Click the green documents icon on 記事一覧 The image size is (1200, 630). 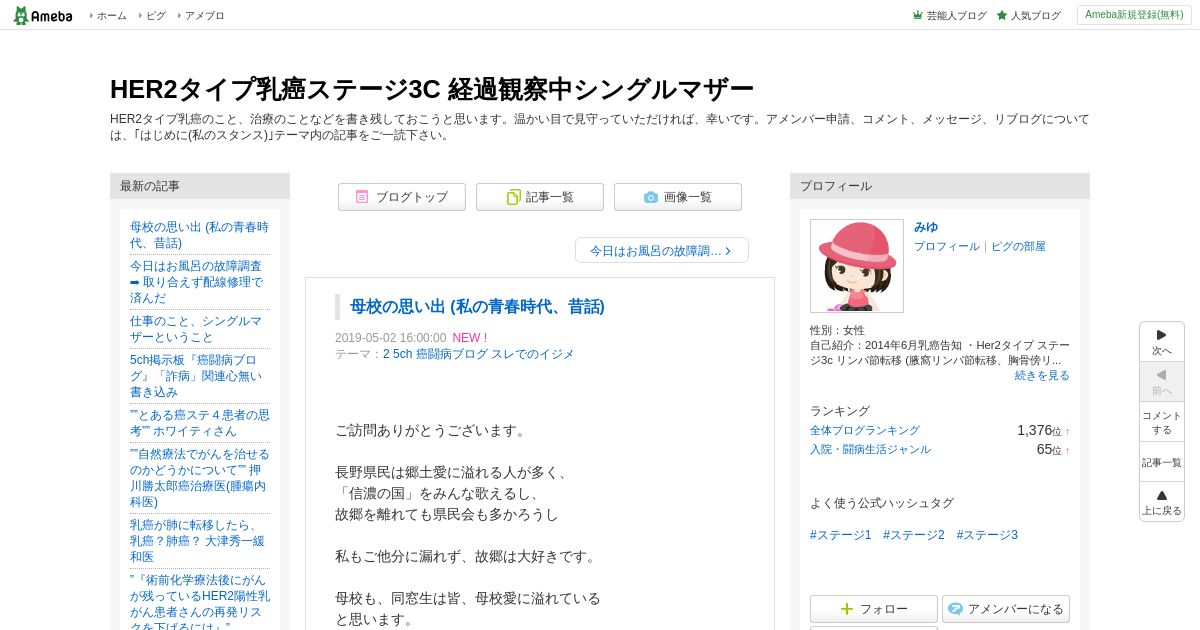[513, 197]
